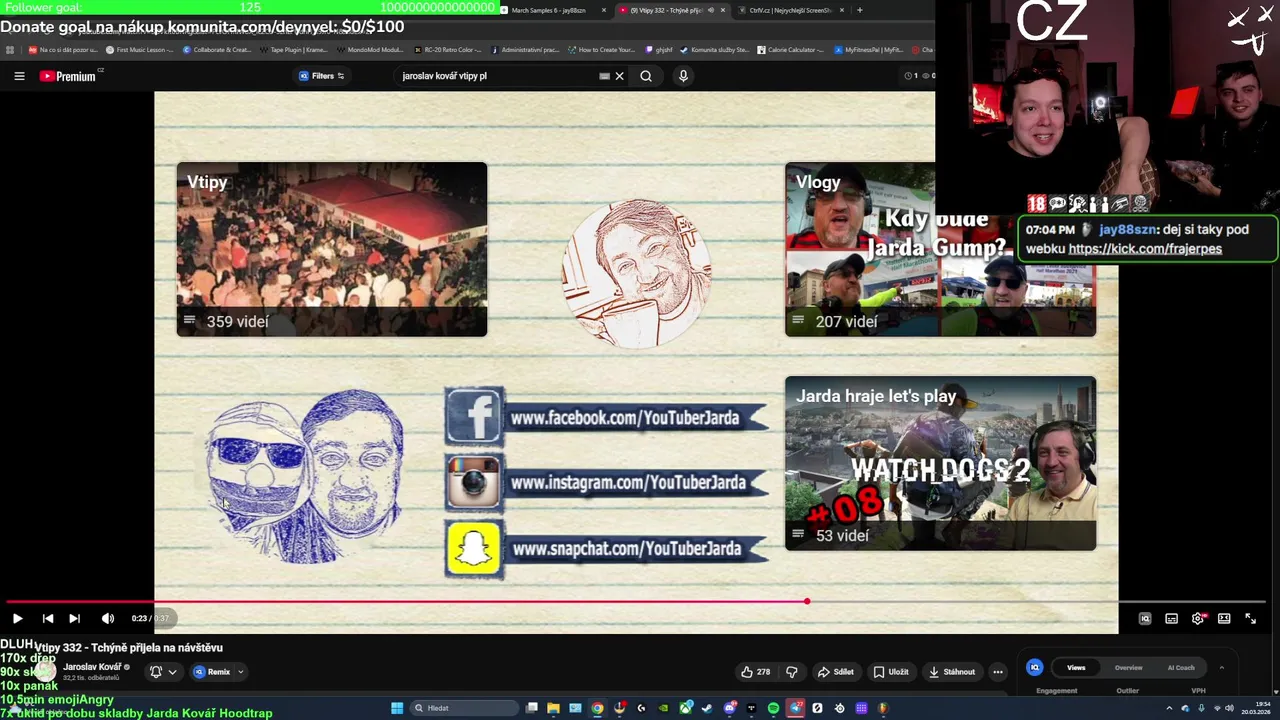The image size is (1280, 720).
Task: Open Xbox app from taskbar
Action: point(686,708)
